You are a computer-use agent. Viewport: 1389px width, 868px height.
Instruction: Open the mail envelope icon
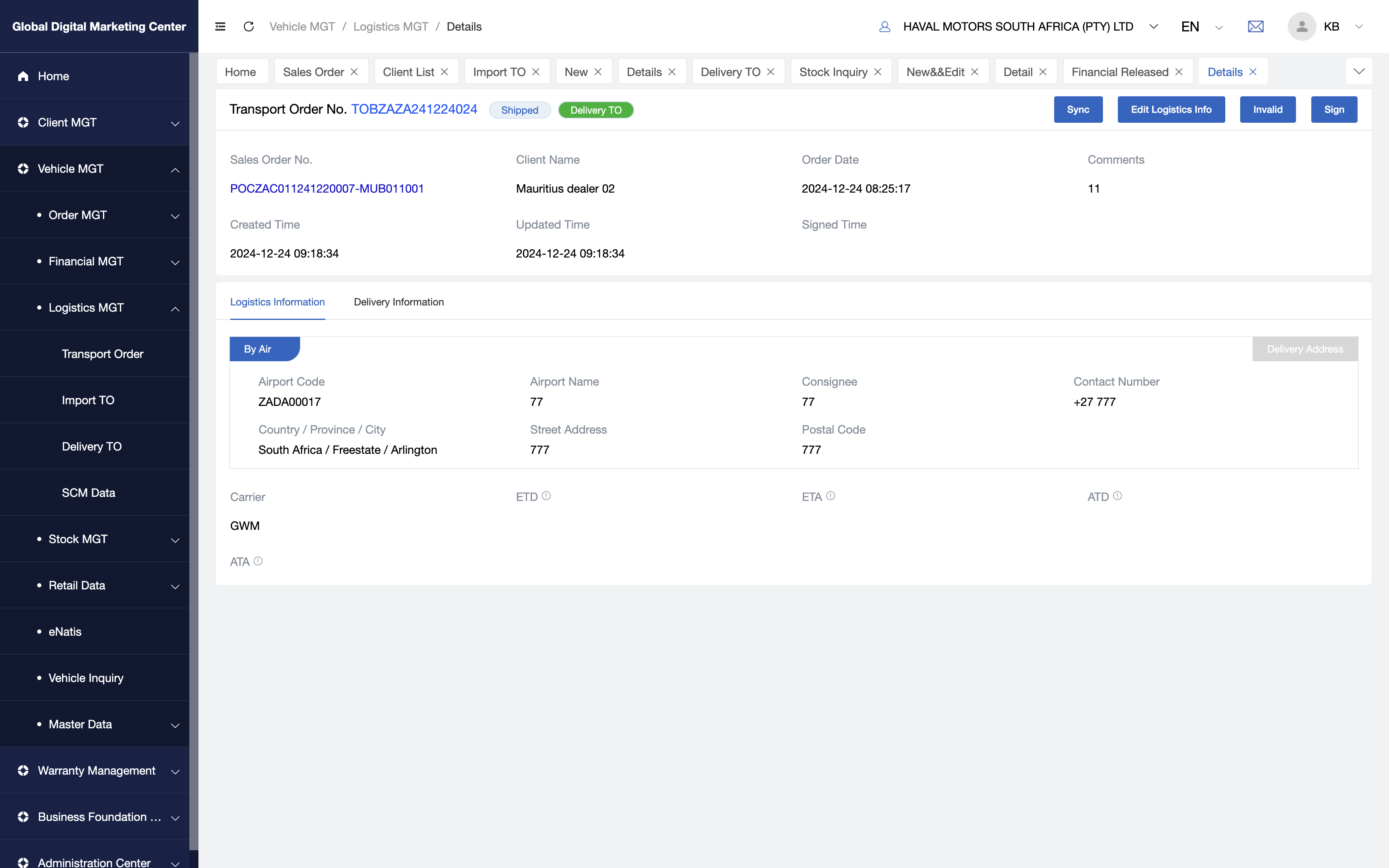pyautogui.click(x=1255, y=26)
